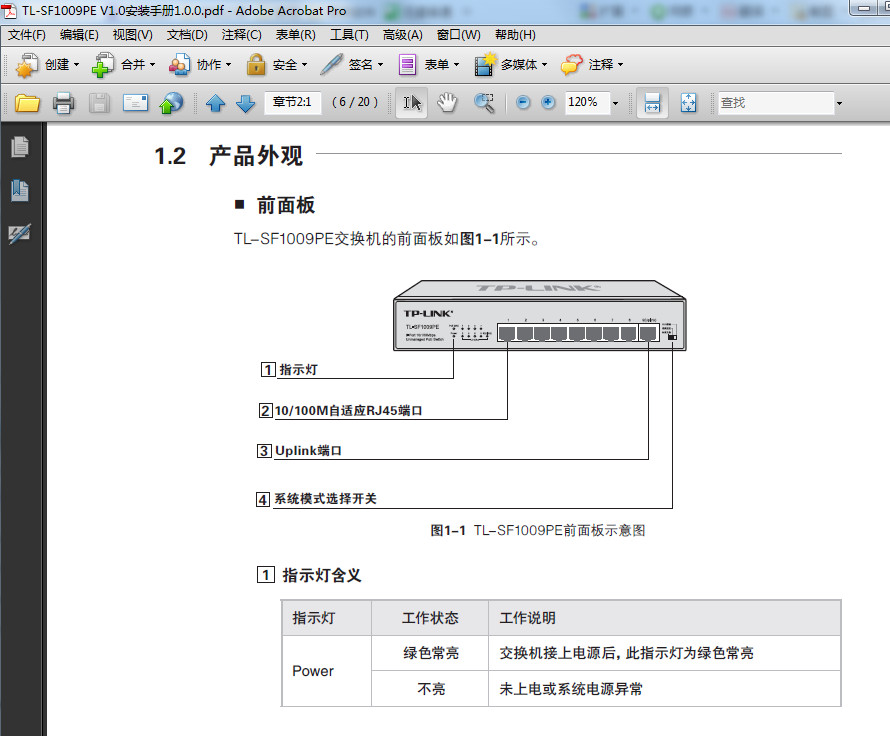Click the 不亮 table cell

coord(431,689)
